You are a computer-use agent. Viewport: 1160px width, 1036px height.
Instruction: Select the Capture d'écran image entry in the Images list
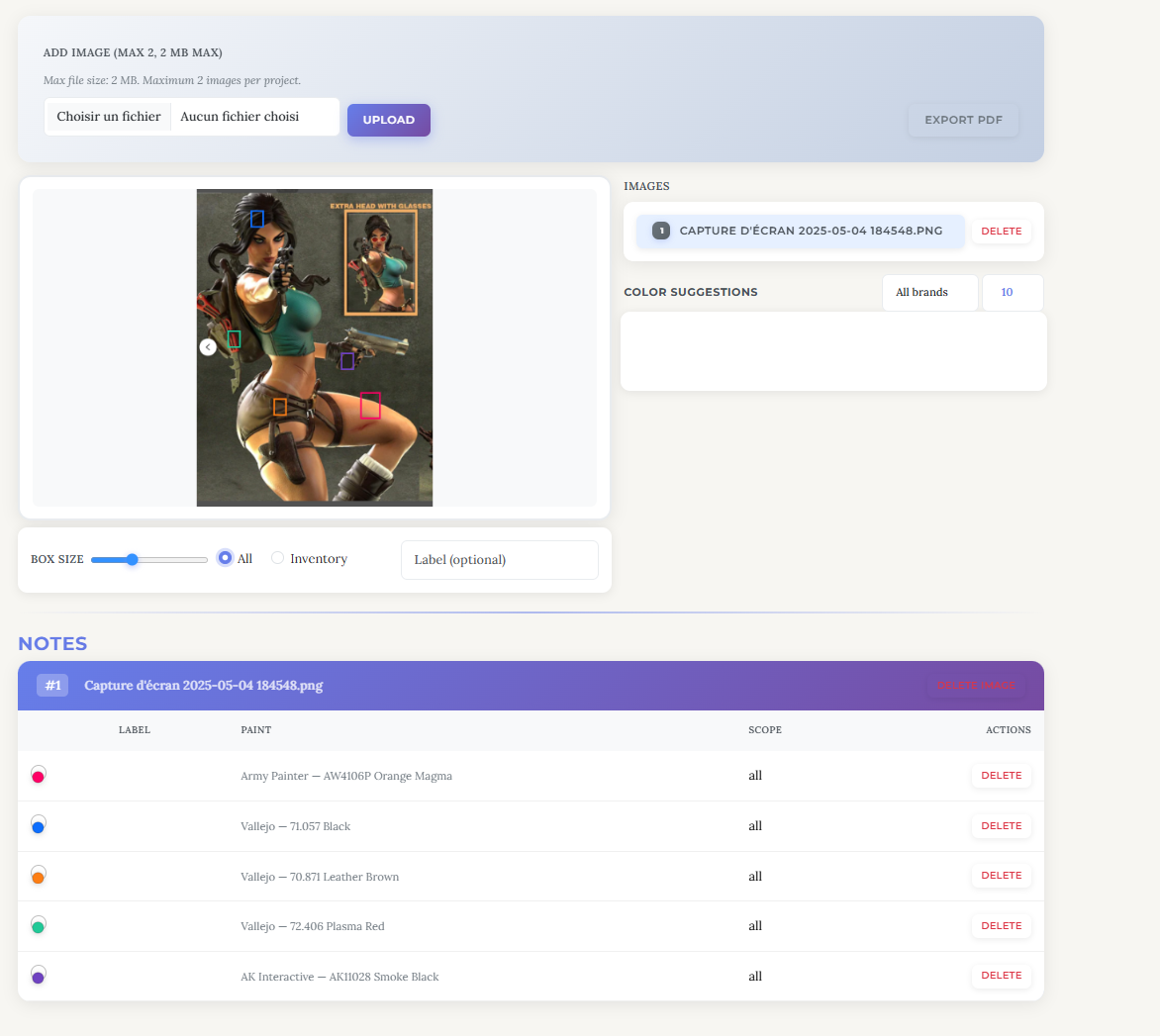pyautogui.click(x=800, y=232)
